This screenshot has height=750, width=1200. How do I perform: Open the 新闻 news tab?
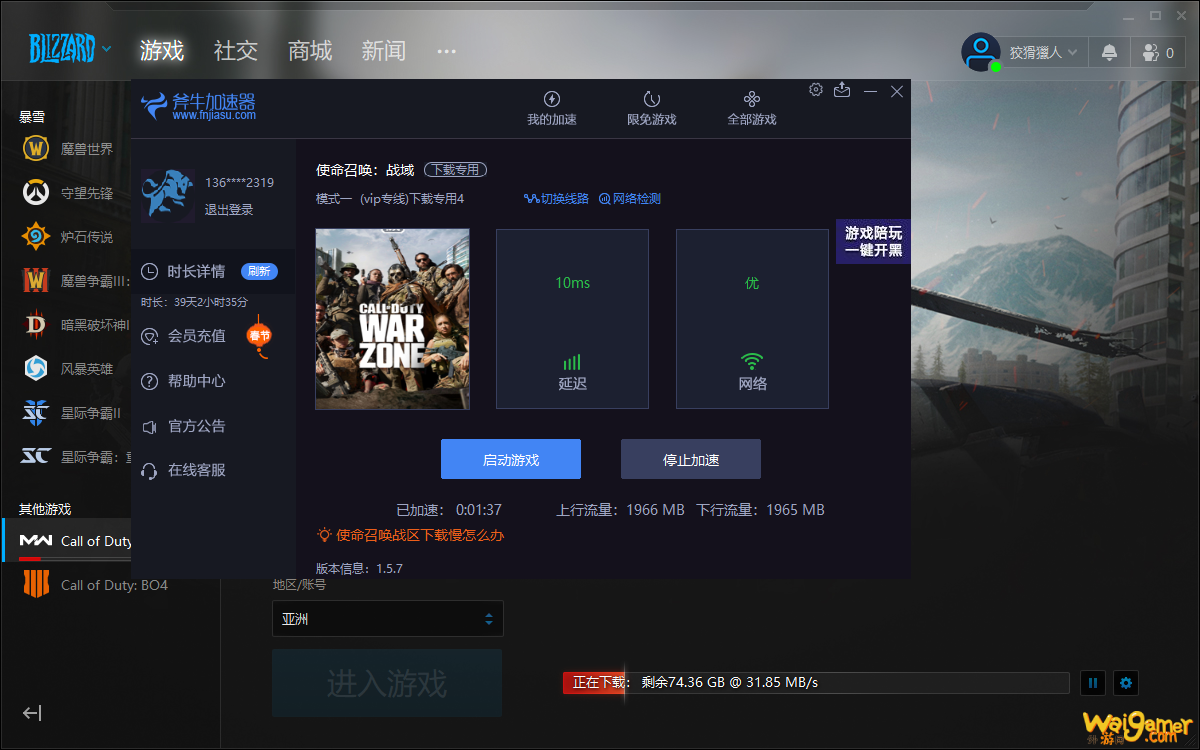coord(384,50)
